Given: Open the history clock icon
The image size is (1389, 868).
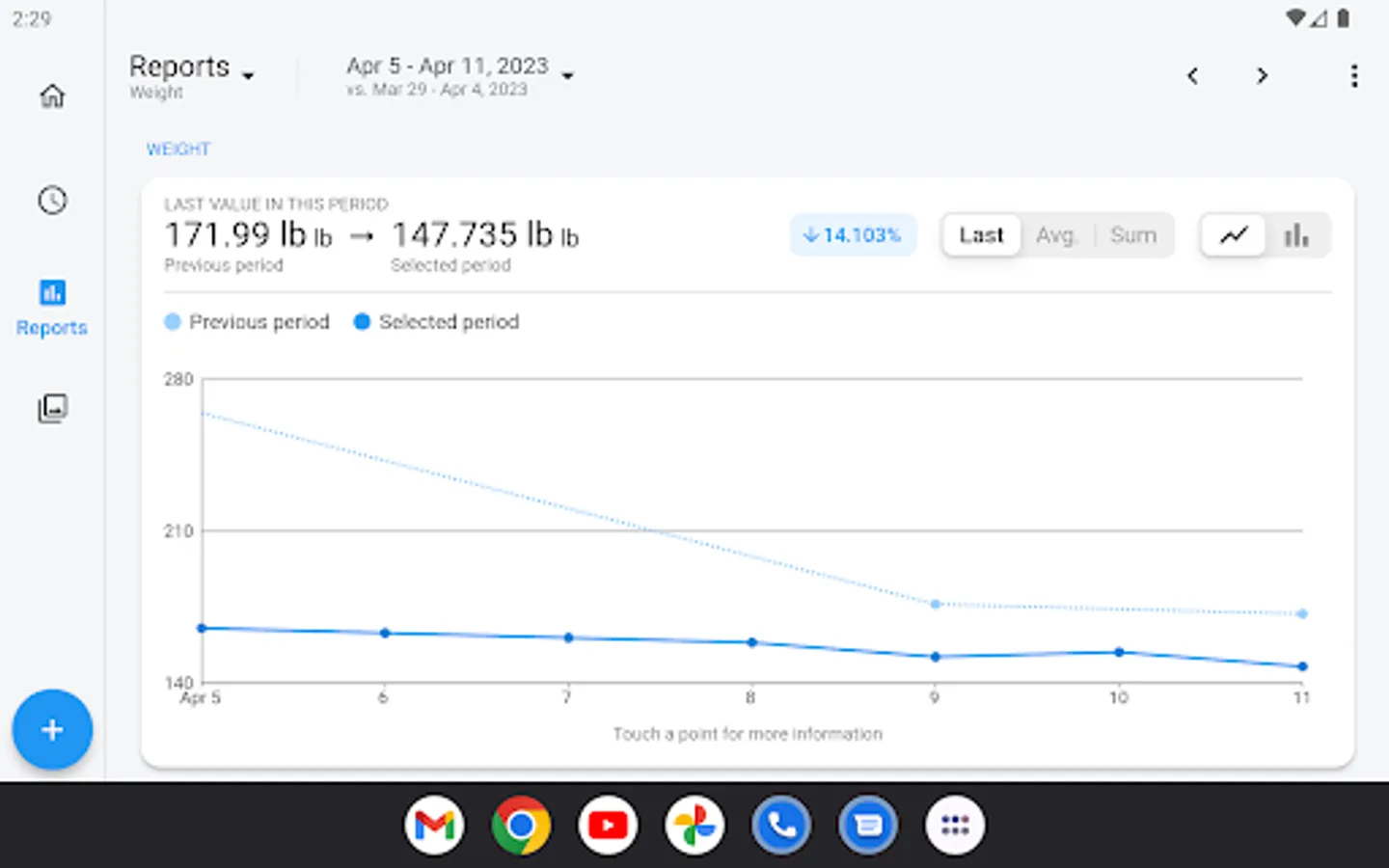Looking at the screenshot, I should tap(52, 201).
